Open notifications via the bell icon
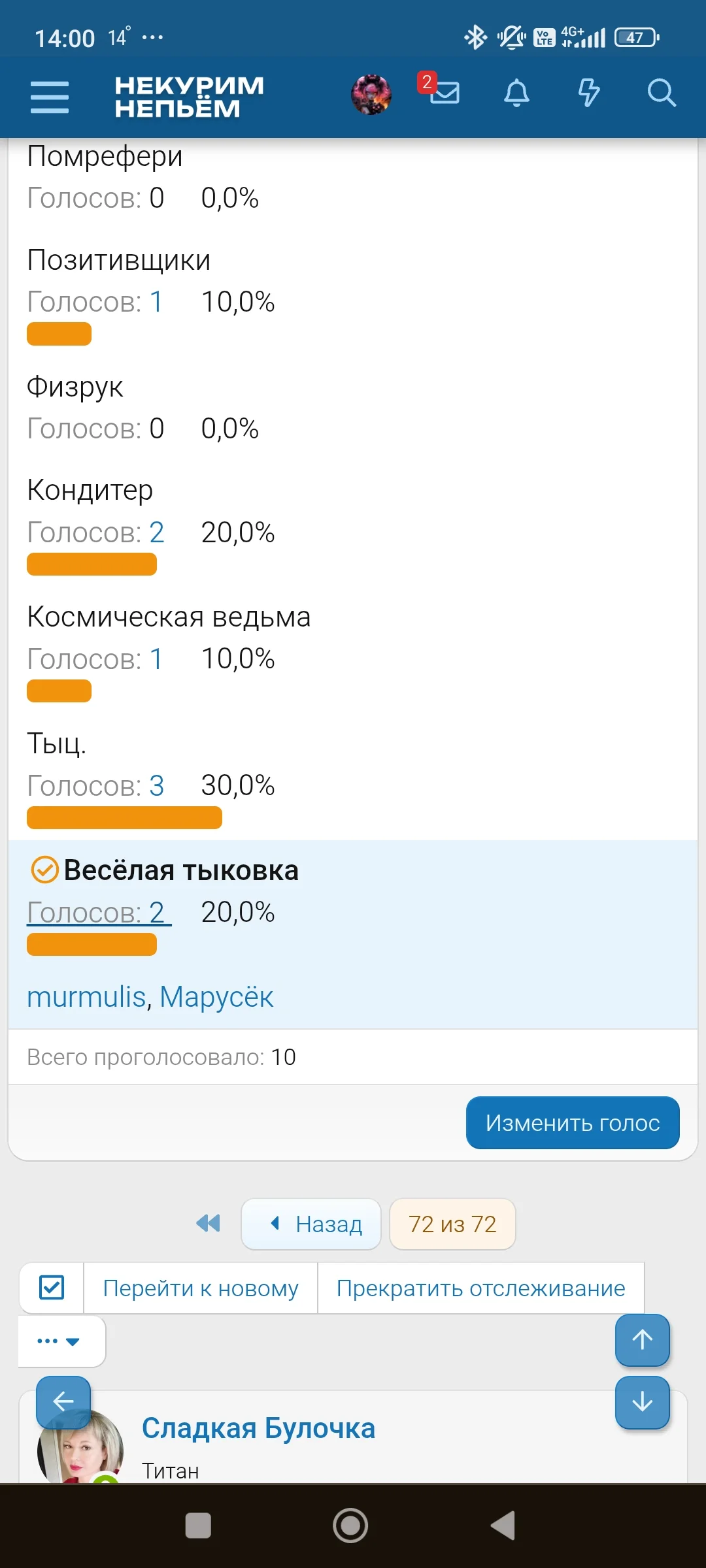 click(516, 95)
